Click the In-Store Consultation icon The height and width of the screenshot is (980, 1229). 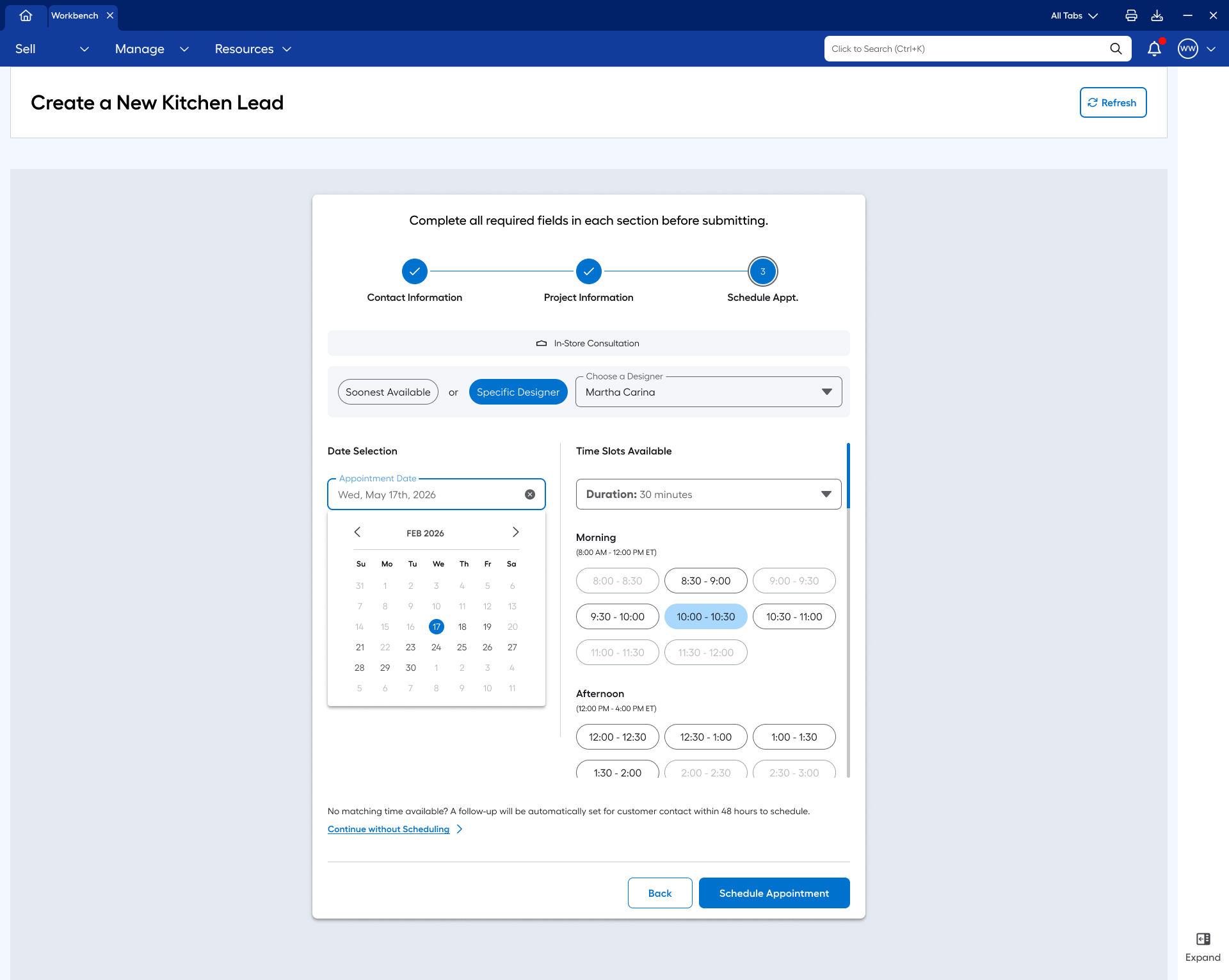542,343
